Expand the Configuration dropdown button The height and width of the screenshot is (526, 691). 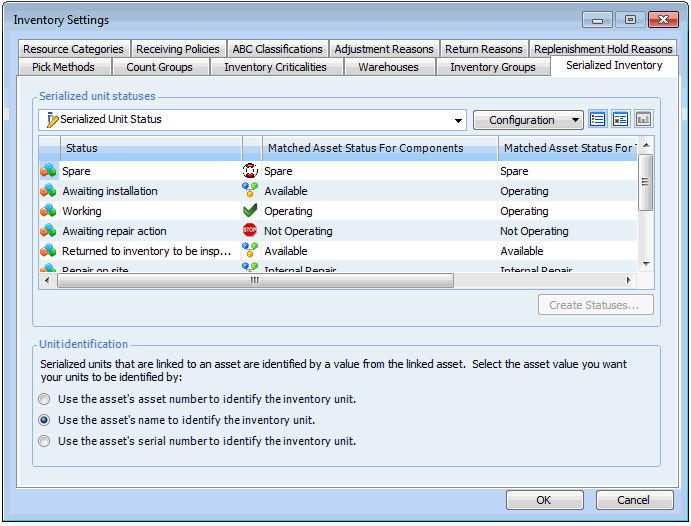(x=528, y=120)
